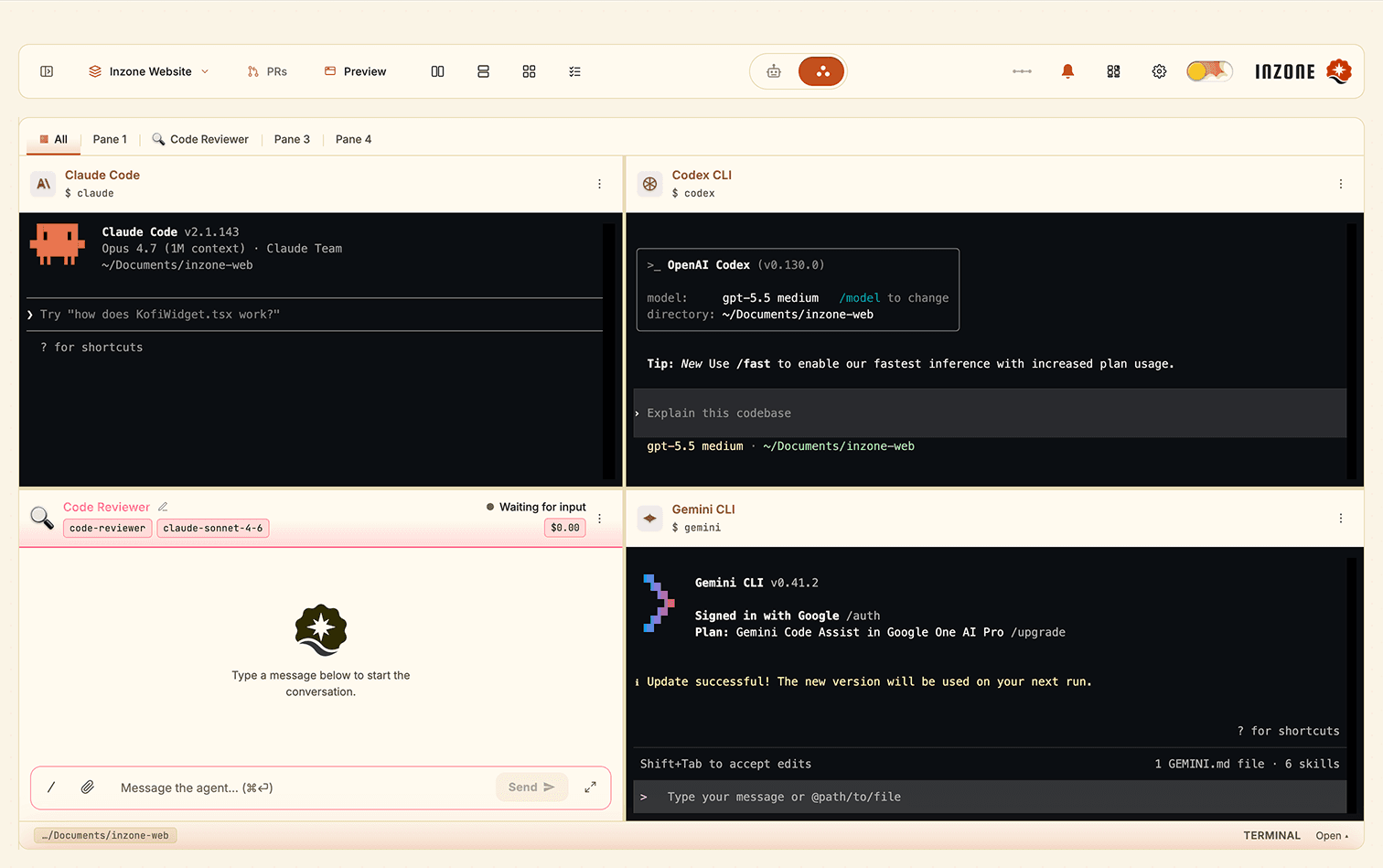Open the Inzone Website project dropdown
The image size is (1383, 868).
coord(148,71)
